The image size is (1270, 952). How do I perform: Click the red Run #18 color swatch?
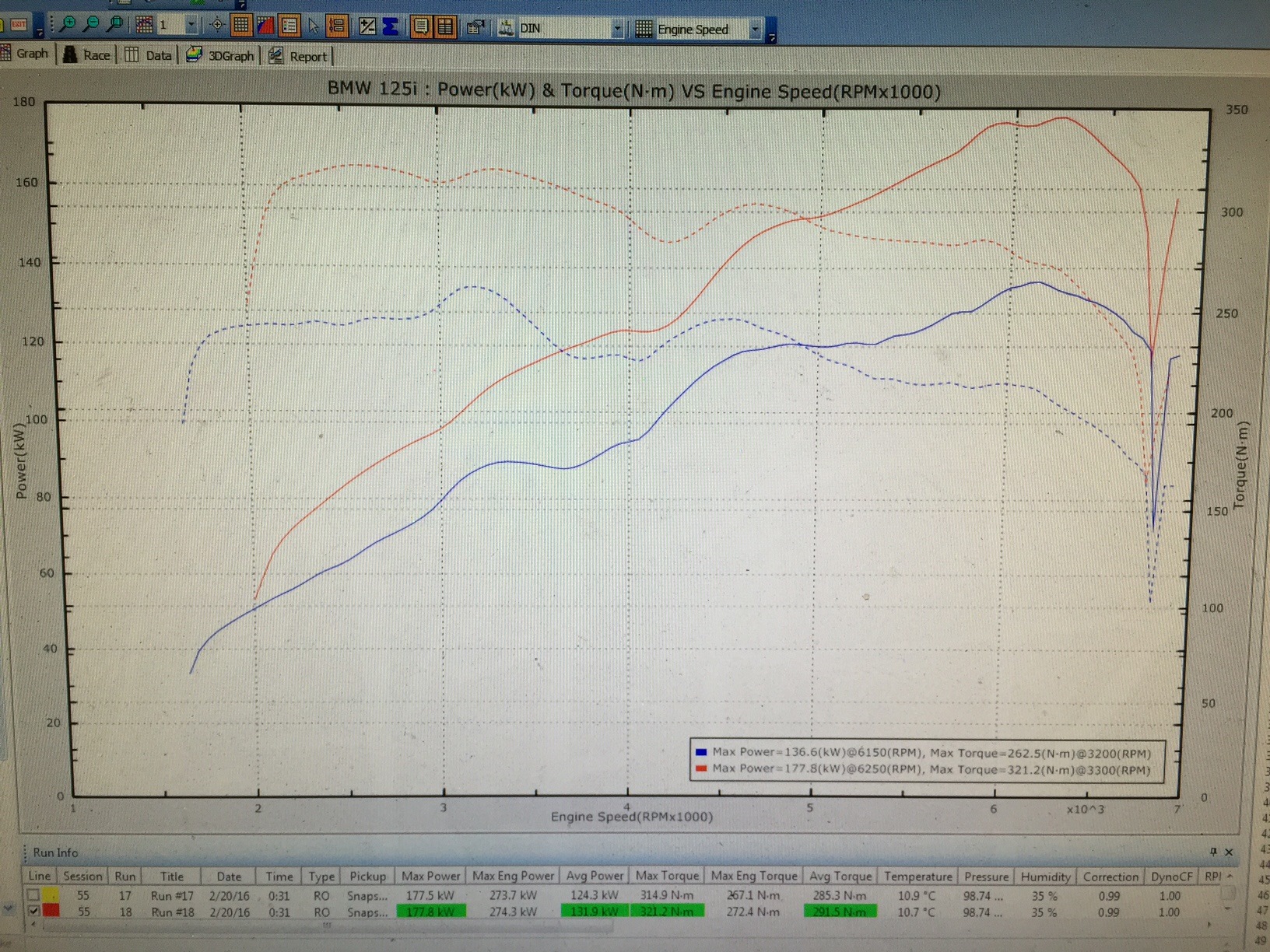51,911
